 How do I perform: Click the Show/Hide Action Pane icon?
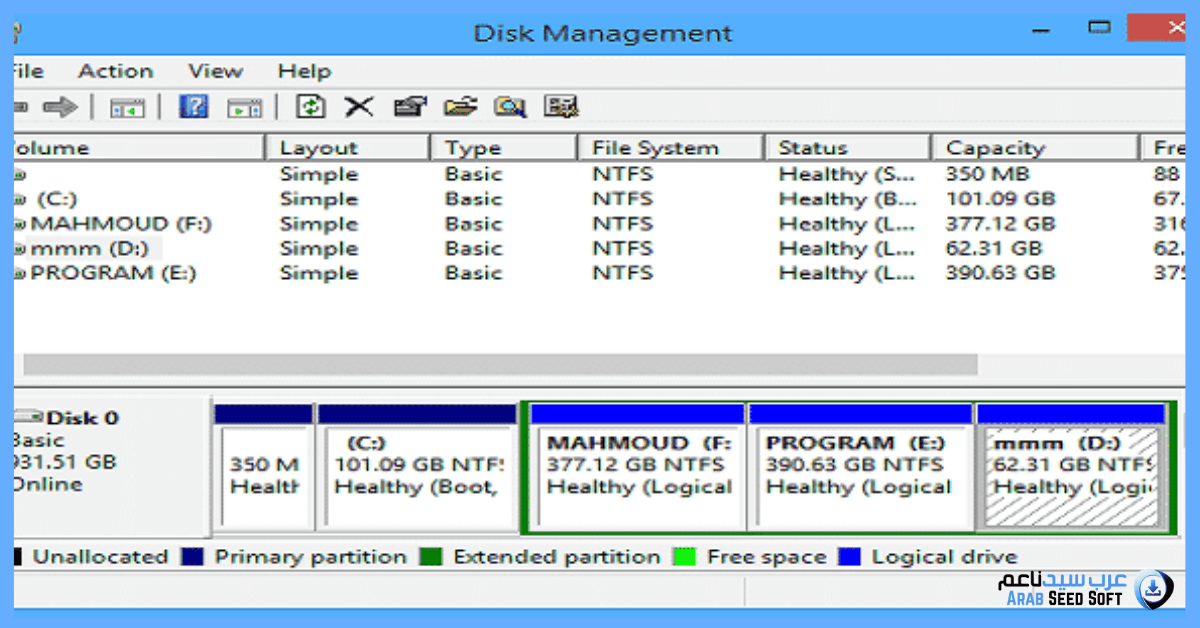[244, 107]
